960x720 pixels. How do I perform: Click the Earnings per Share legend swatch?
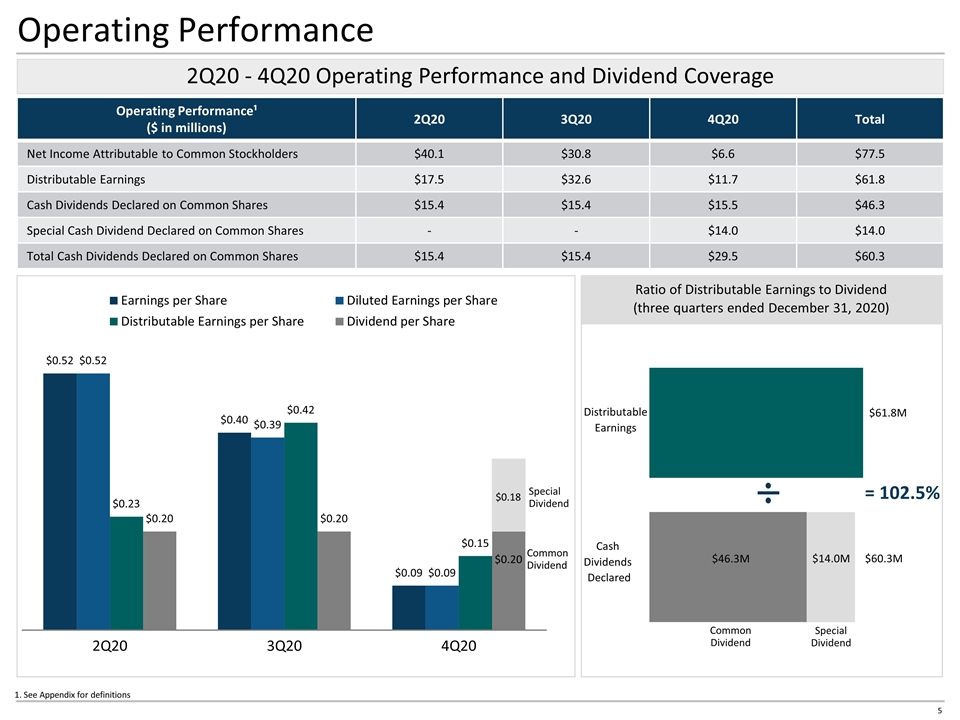[113, 301]
